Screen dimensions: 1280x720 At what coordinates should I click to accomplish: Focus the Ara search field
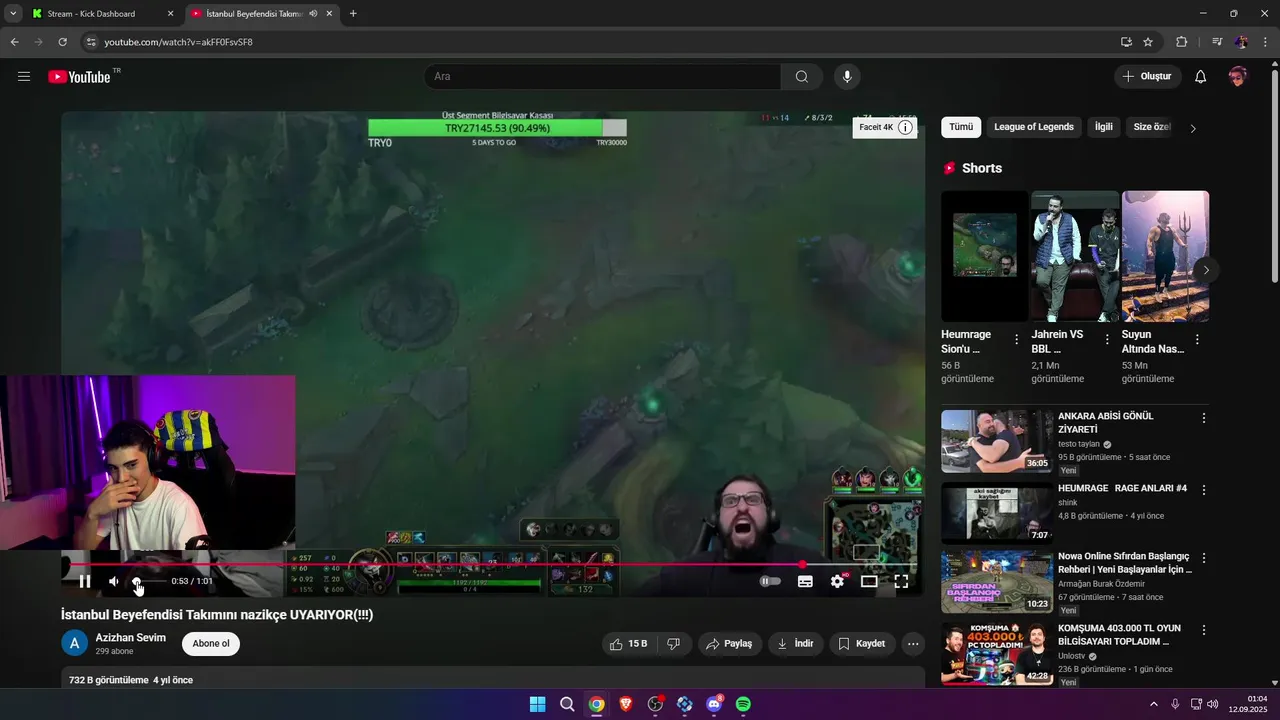[603, 77]
